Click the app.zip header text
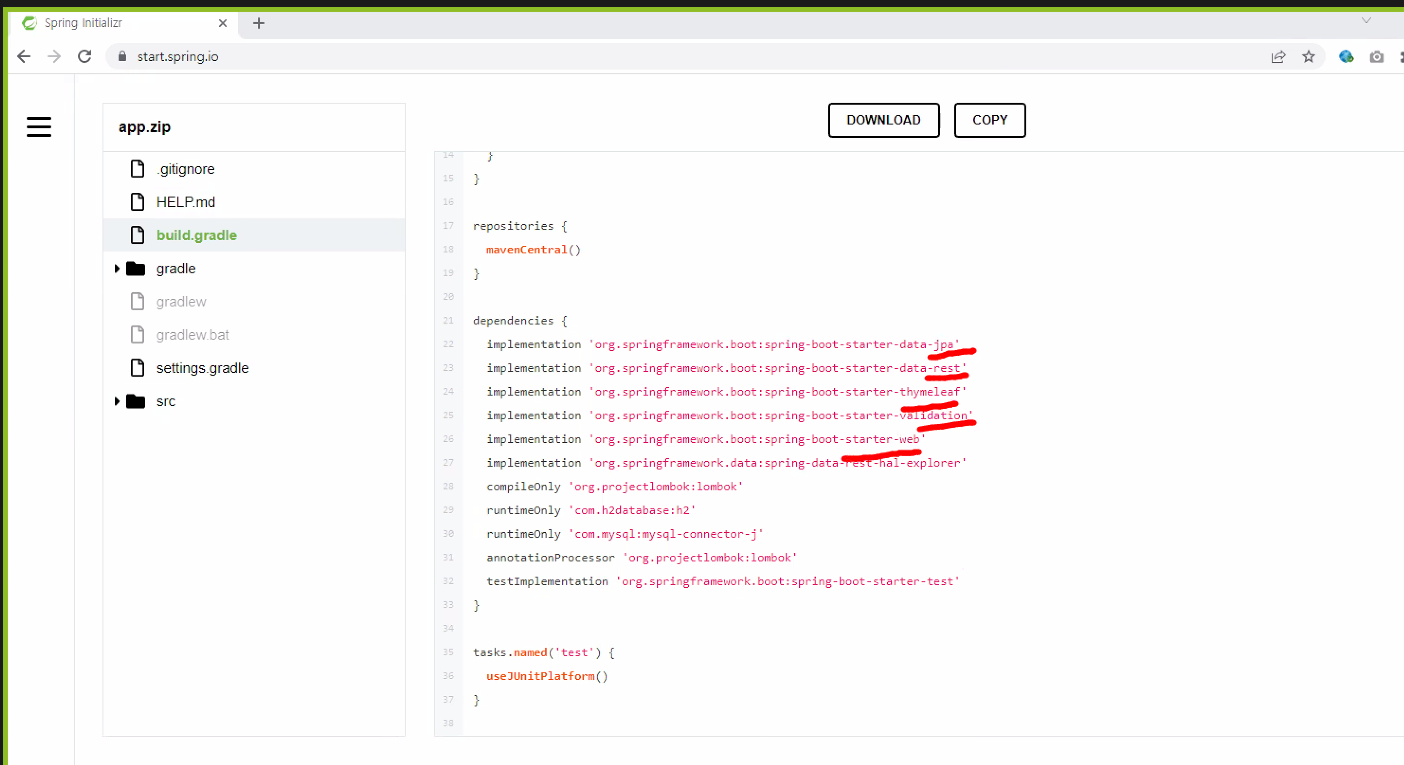Image resolution: width=1404 pixels, height=765 pixels. click(145, 127)
